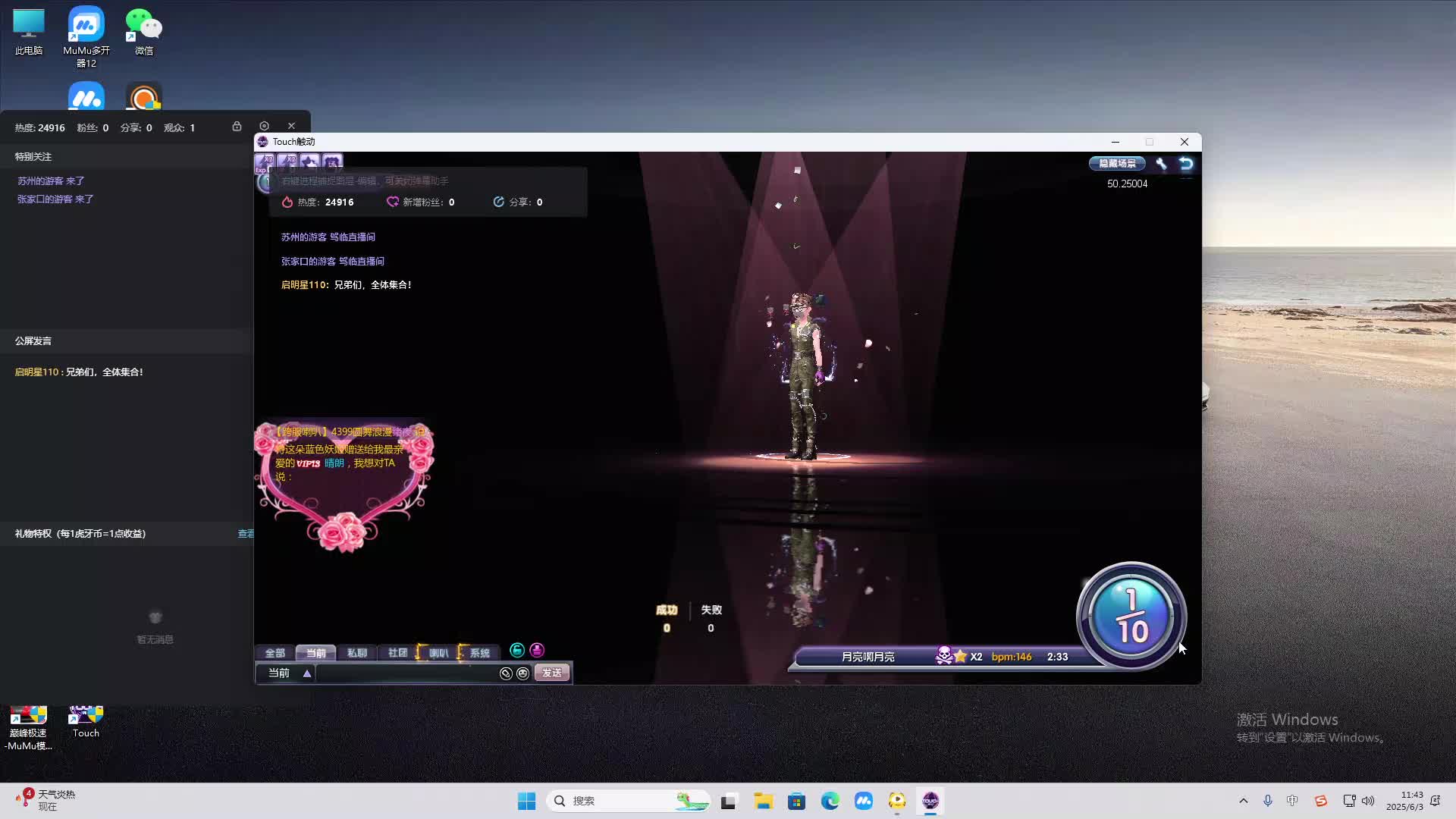This screenshot has height=819, width=1456.
Task: Expand the 当前 channel selector dropdown
Action: [x=306, y=673]
